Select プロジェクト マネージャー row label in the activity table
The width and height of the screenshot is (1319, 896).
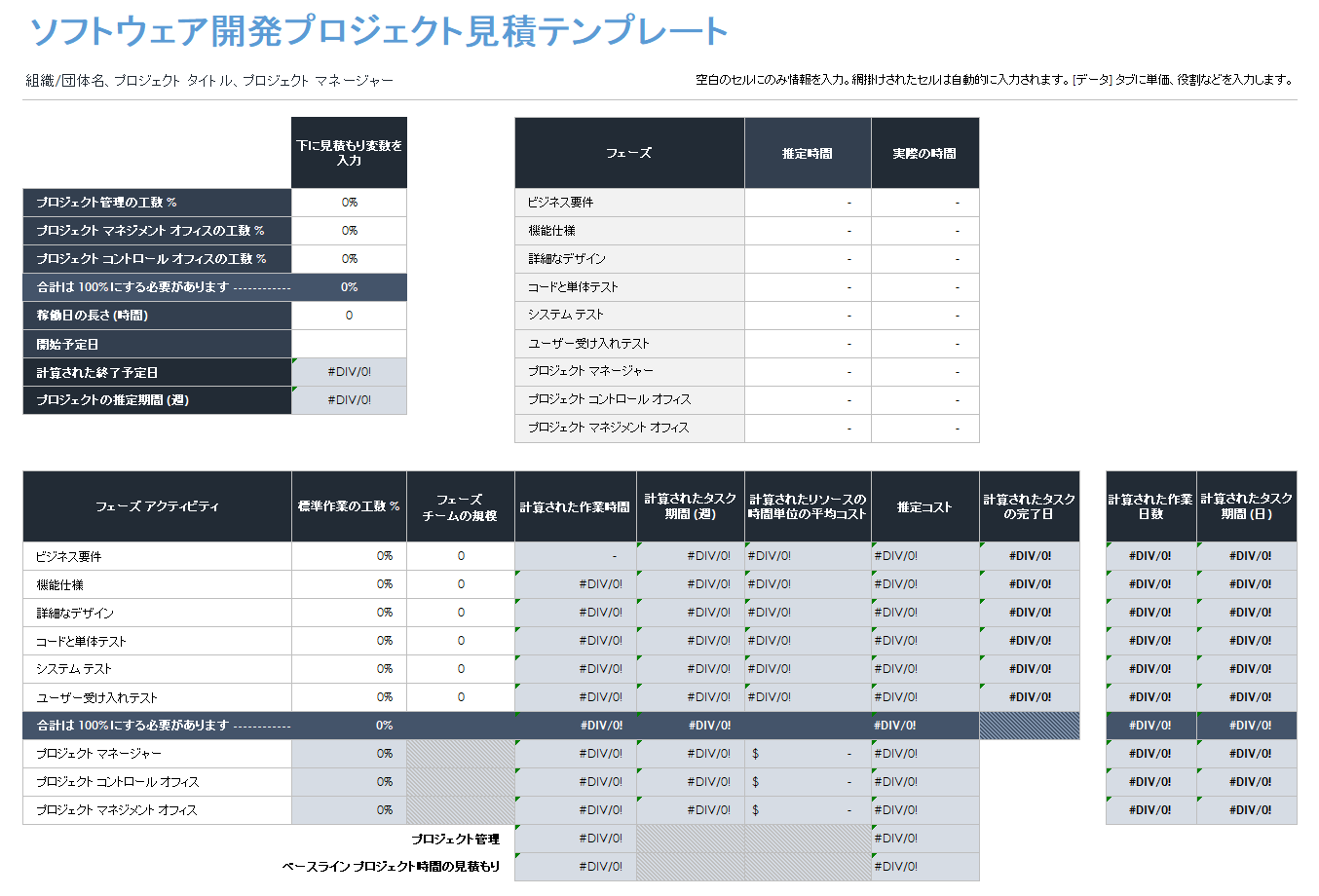[157, 754]
